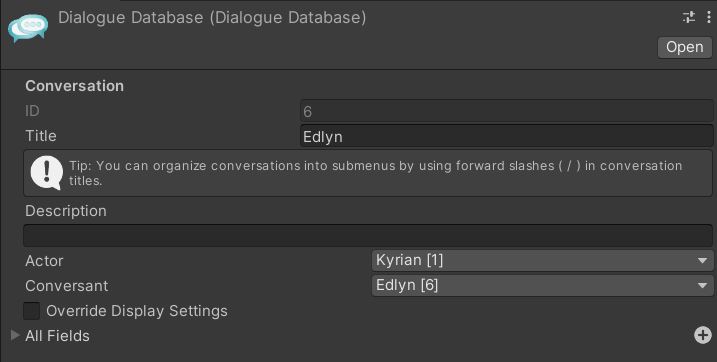
Task: Click the Title field containing Edlyn
Action: 507,136
